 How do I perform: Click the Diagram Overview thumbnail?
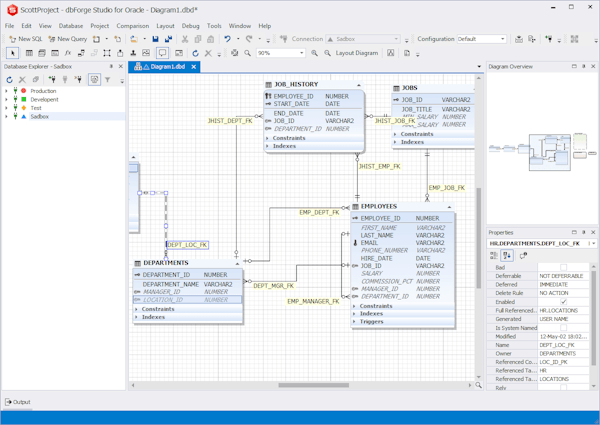pos(538,150)
